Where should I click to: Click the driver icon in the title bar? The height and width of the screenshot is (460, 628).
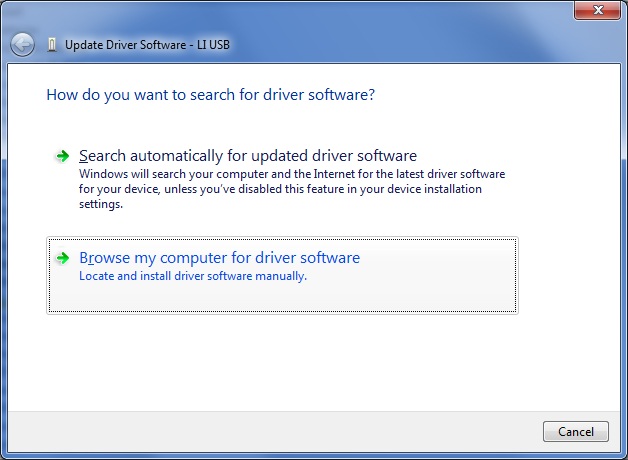(x=52, y=45)
